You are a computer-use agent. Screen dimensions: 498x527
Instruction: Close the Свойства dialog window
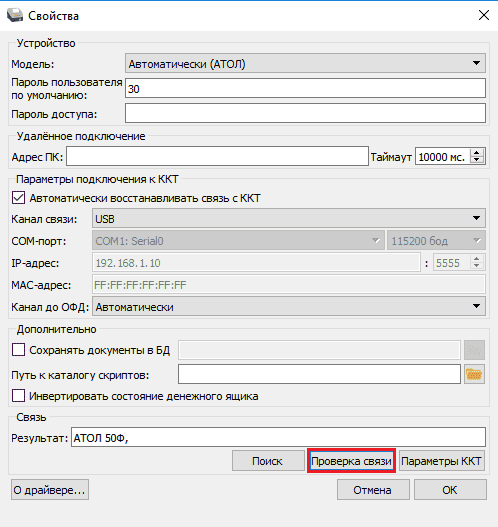point(484,15)
